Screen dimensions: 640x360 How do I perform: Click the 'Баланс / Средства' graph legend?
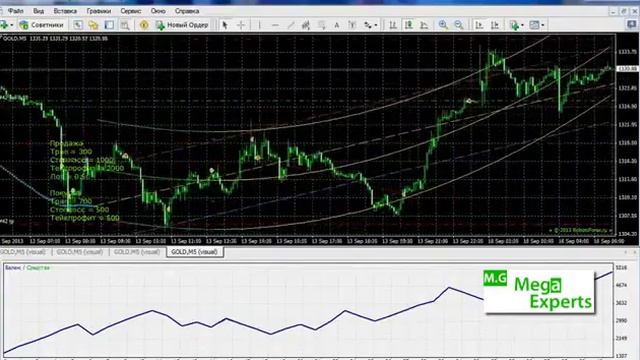[x=27, y=268]
